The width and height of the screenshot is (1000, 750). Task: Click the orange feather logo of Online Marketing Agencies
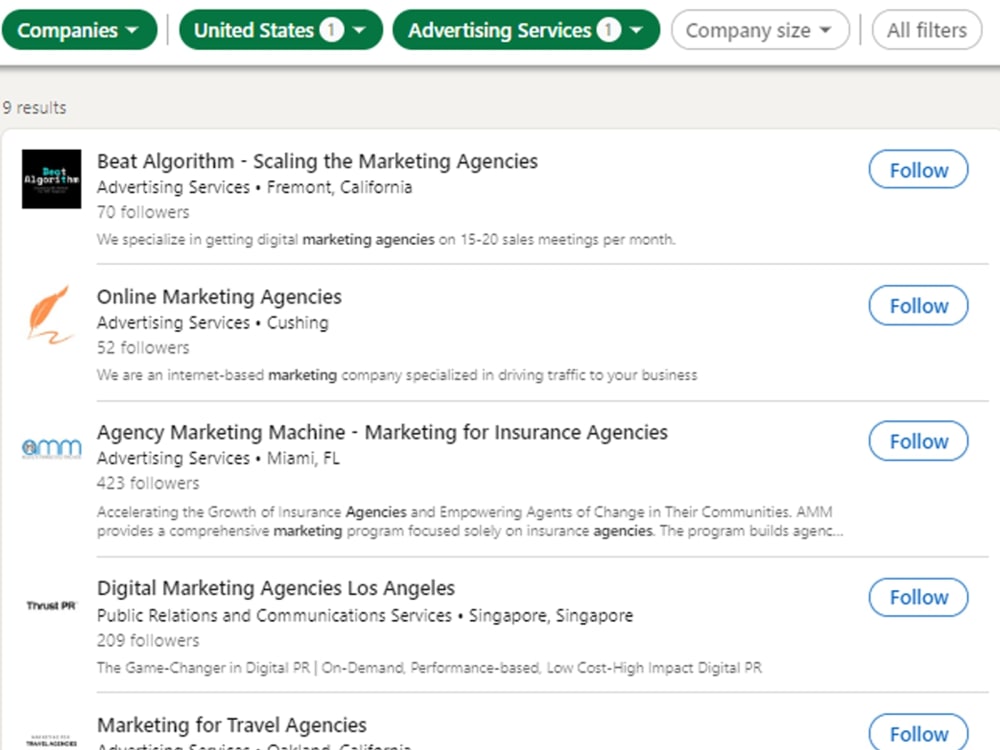pos(47,317)
